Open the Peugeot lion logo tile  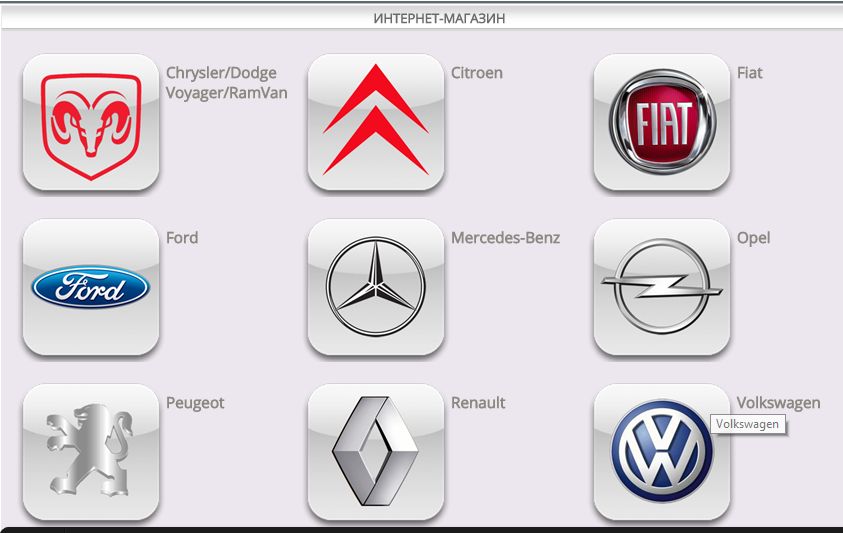point(91,452)
